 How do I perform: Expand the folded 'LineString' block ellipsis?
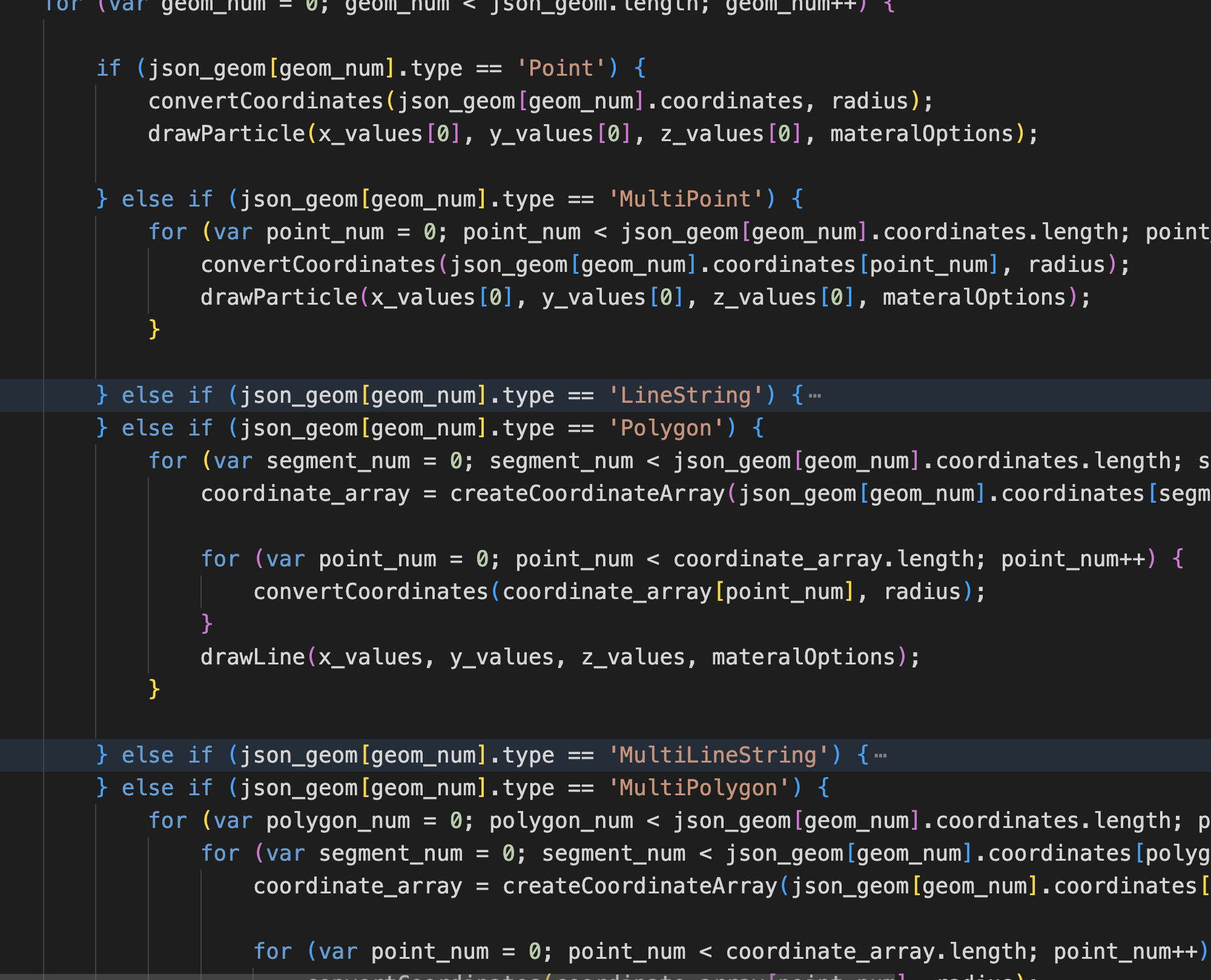[x=815, y=396]
